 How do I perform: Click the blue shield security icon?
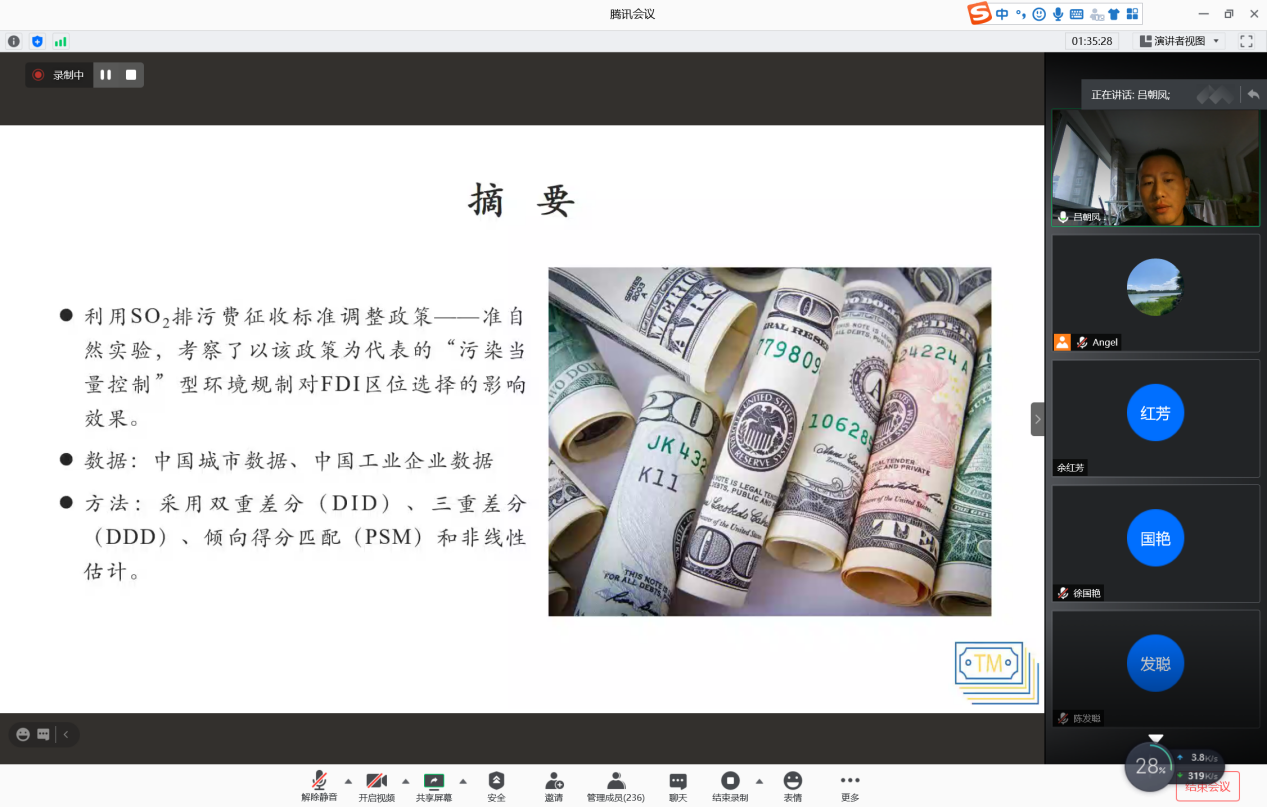(x=38, y=41)
